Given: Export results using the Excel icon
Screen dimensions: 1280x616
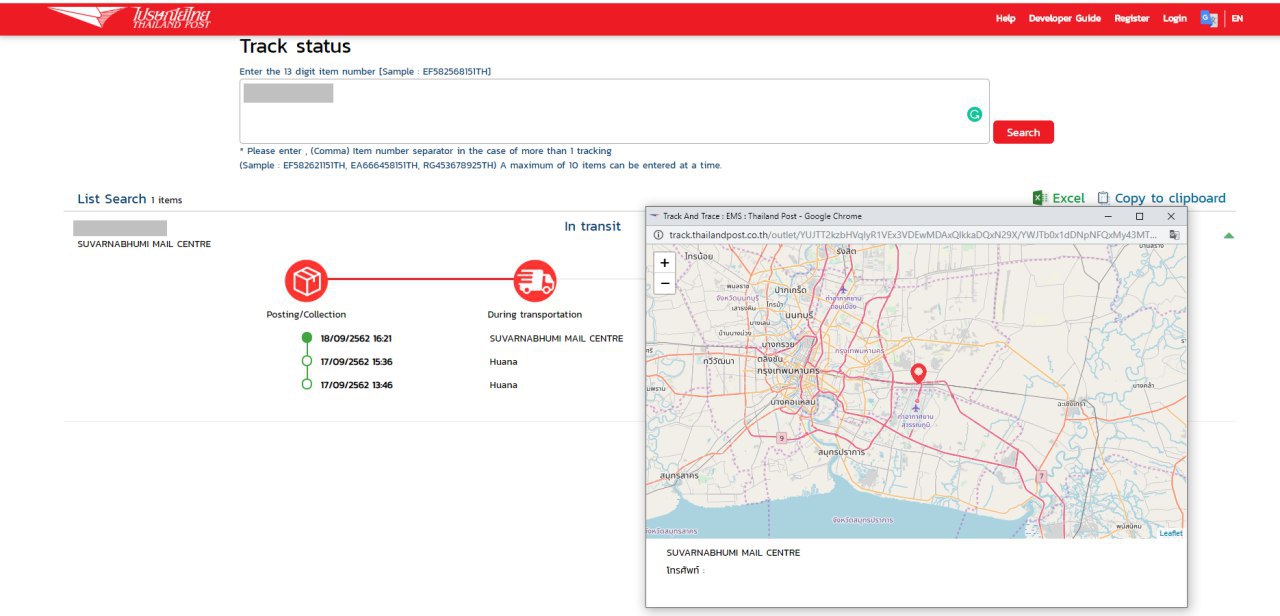Looking at the screenshot, I should 1040,198.
